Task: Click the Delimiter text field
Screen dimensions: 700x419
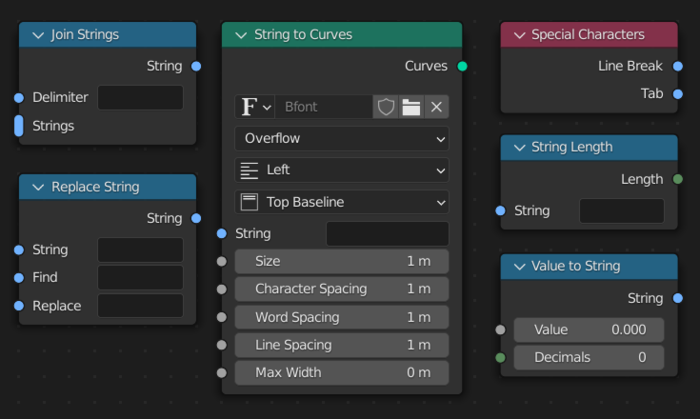Action: coord(140,98)
